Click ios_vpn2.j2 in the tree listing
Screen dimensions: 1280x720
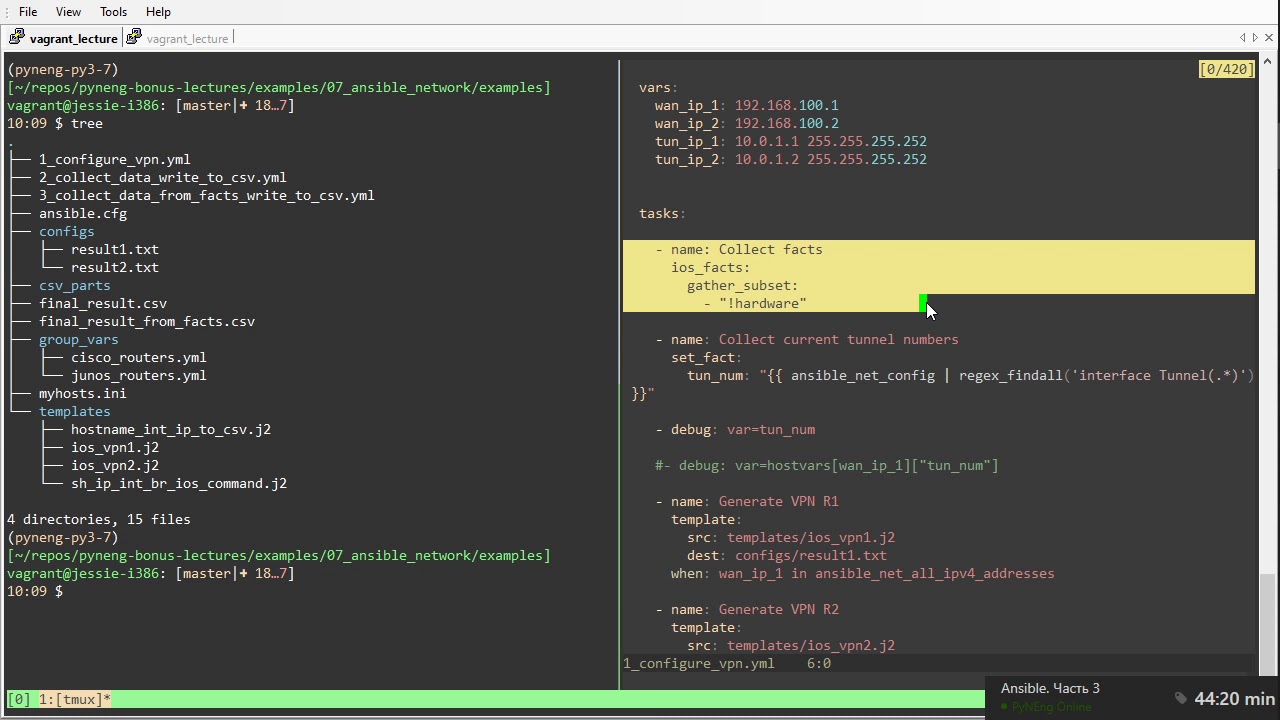pos(115,465)
